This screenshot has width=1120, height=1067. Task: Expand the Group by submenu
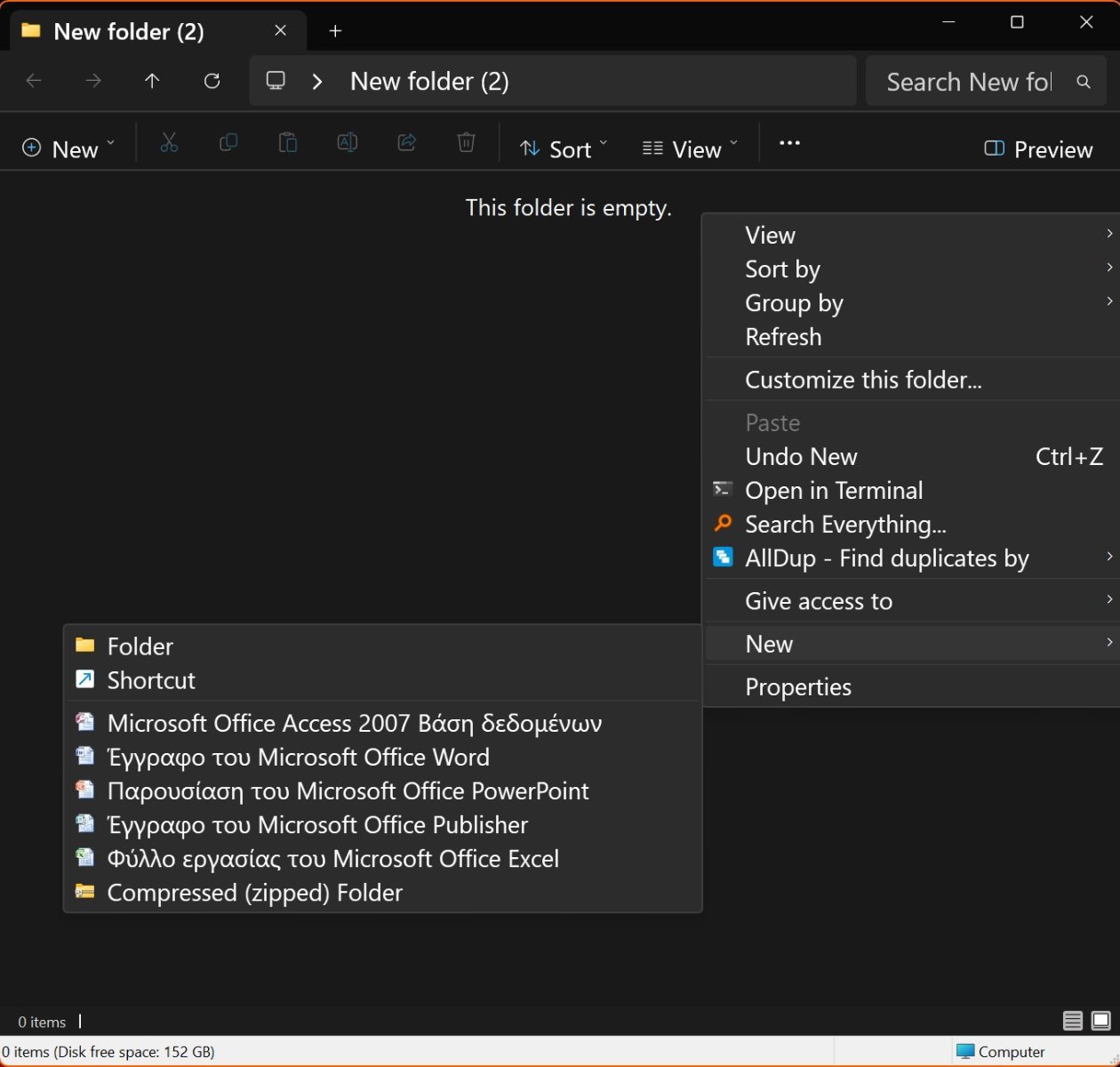(1109, 301)
